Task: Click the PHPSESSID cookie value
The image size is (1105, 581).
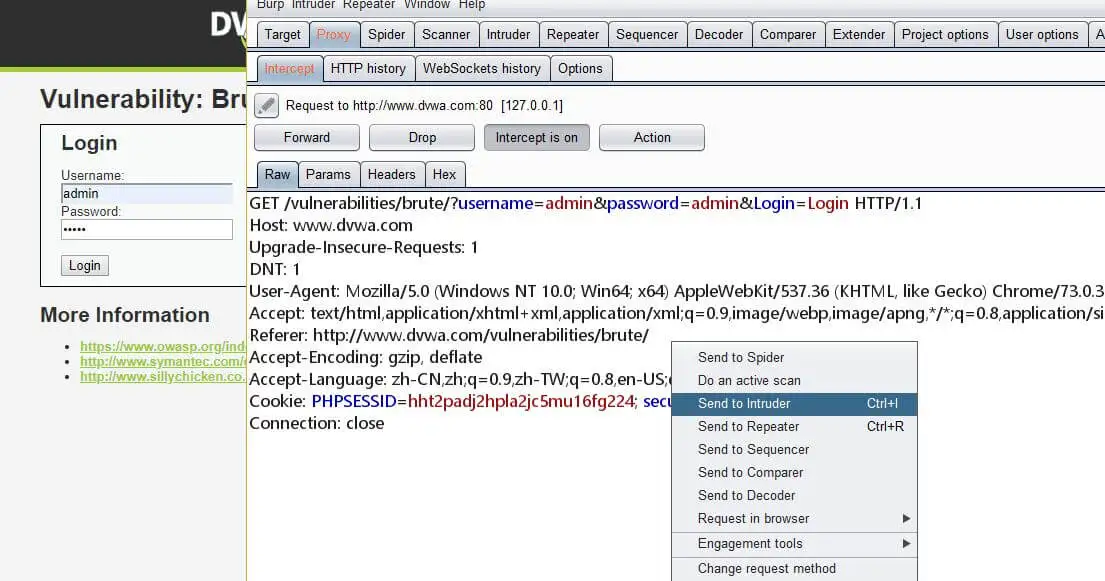Action: (x=521, y=402)
